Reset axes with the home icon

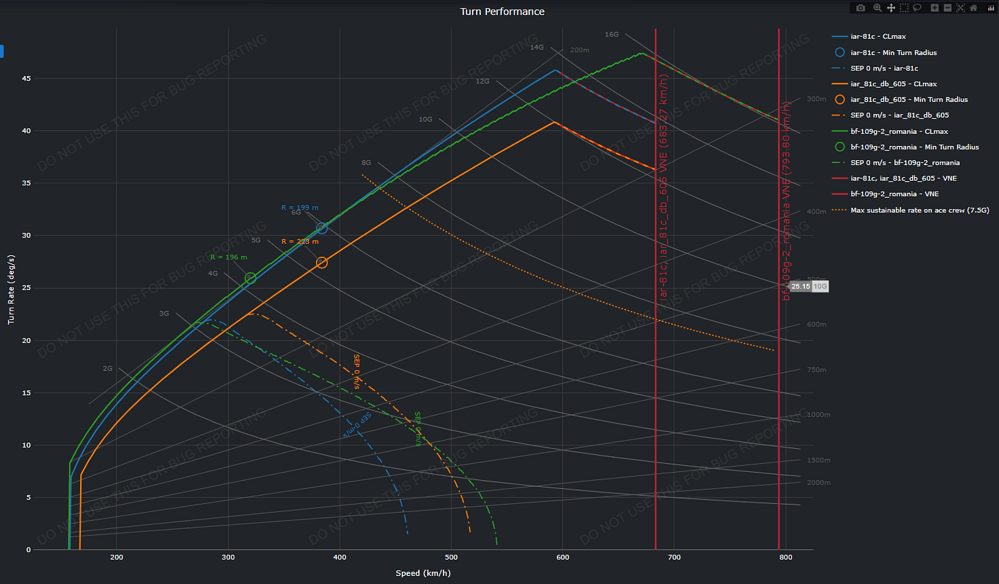973,8
